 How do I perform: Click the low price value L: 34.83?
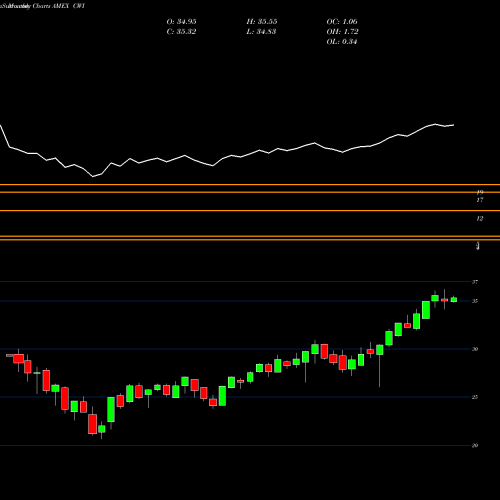(261, 32)
